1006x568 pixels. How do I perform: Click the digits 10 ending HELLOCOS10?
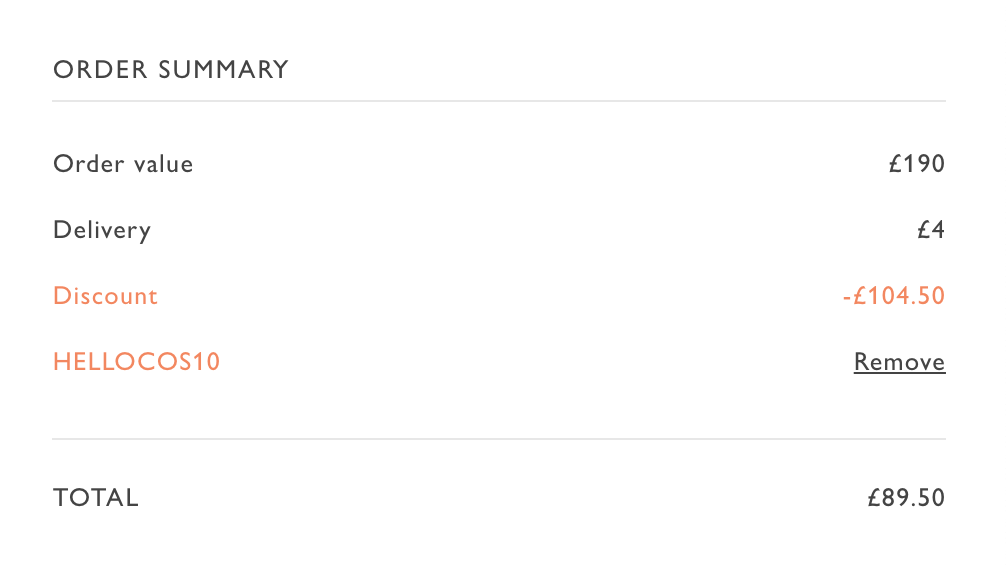point(207,362)
